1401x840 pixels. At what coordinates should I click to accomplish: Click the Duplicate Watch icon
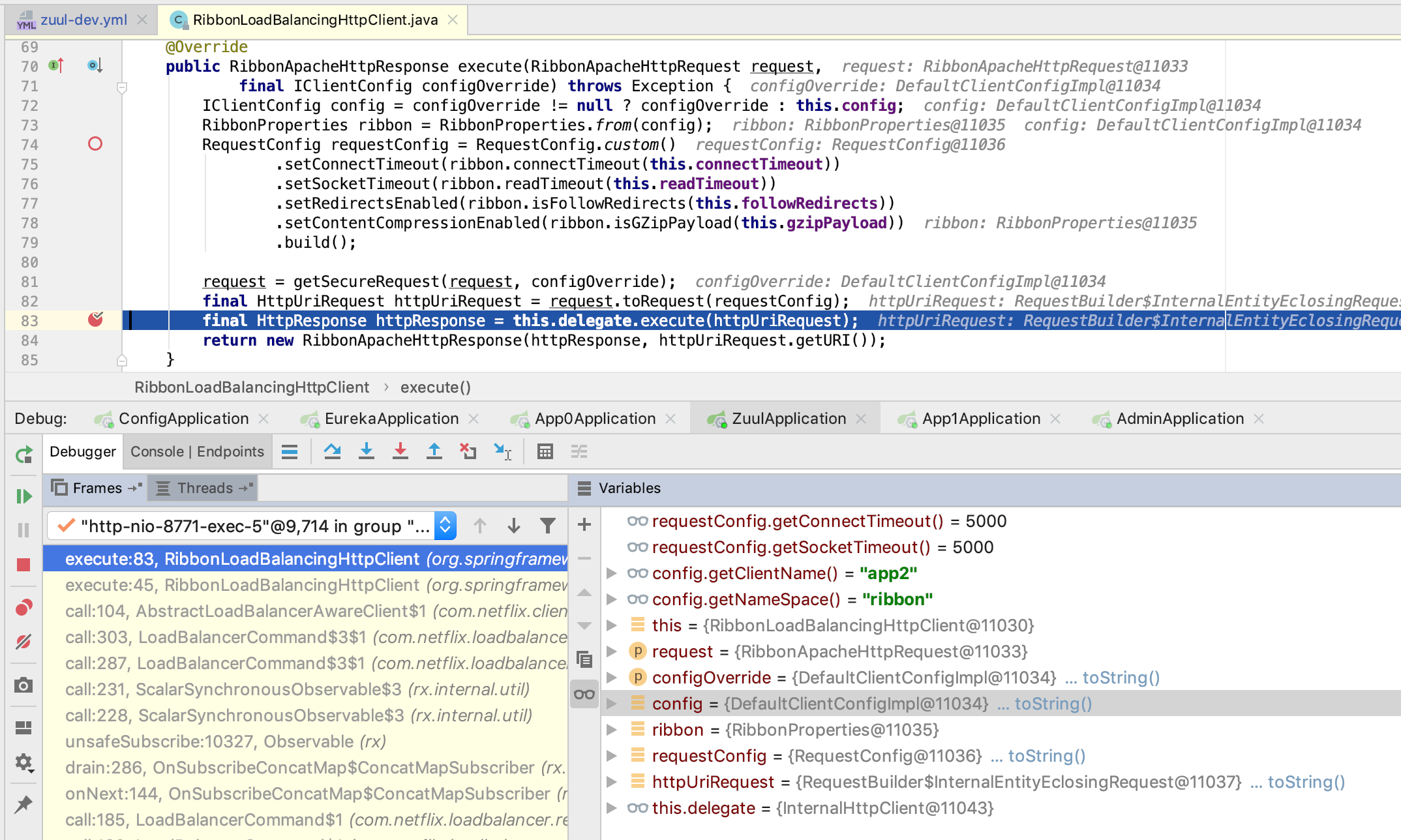click(584, 660)
